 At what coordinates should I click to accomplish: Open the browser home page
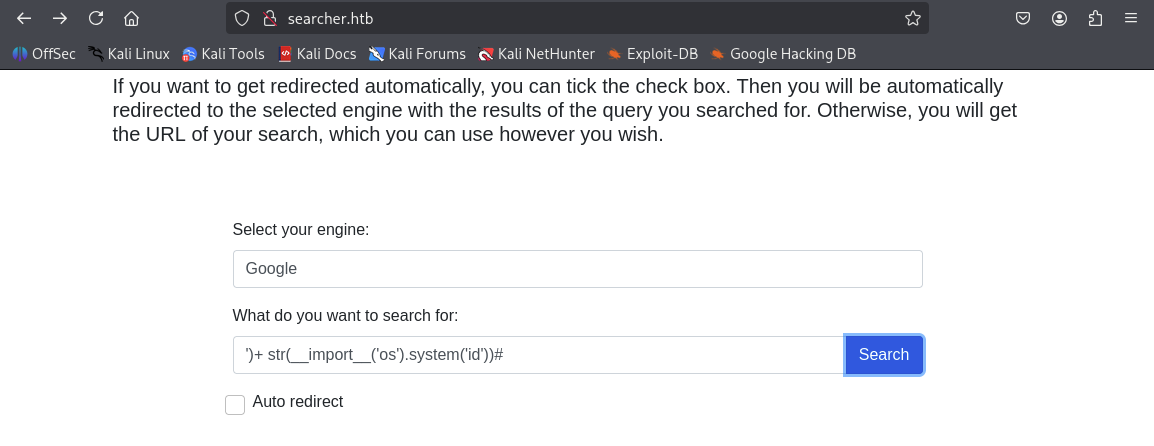point(131,18)
